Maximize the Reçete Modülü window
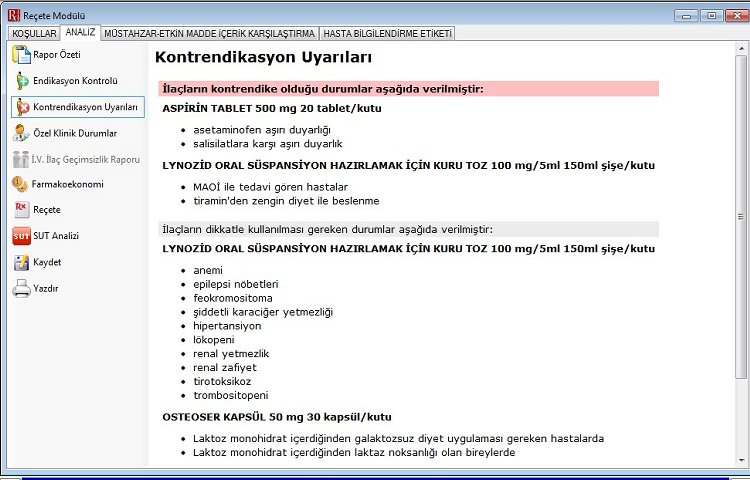Screen dimensions: 750x480 click(x=711, y=16)
